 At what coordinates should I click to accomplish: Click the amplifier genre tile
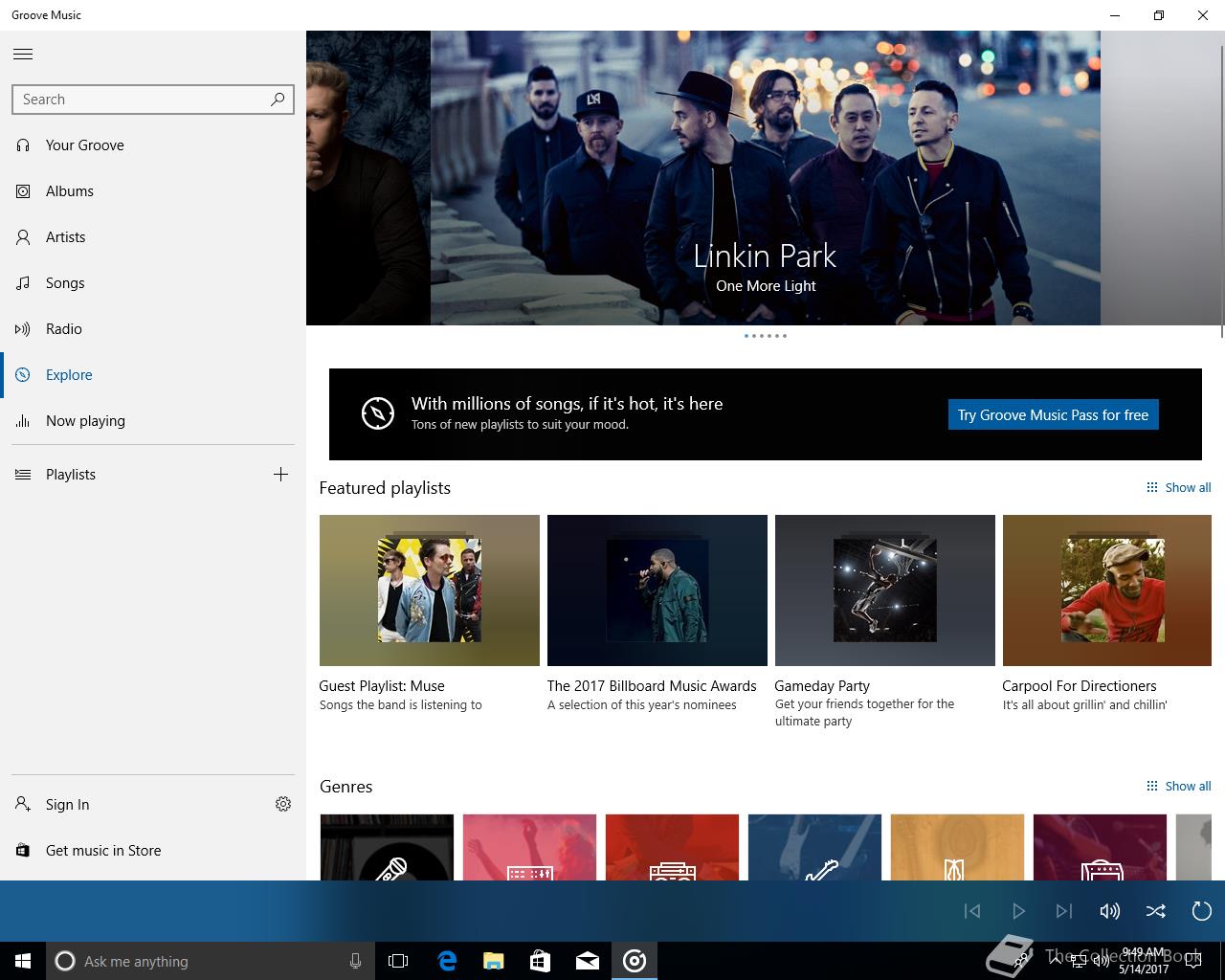tap(1100, 847)
